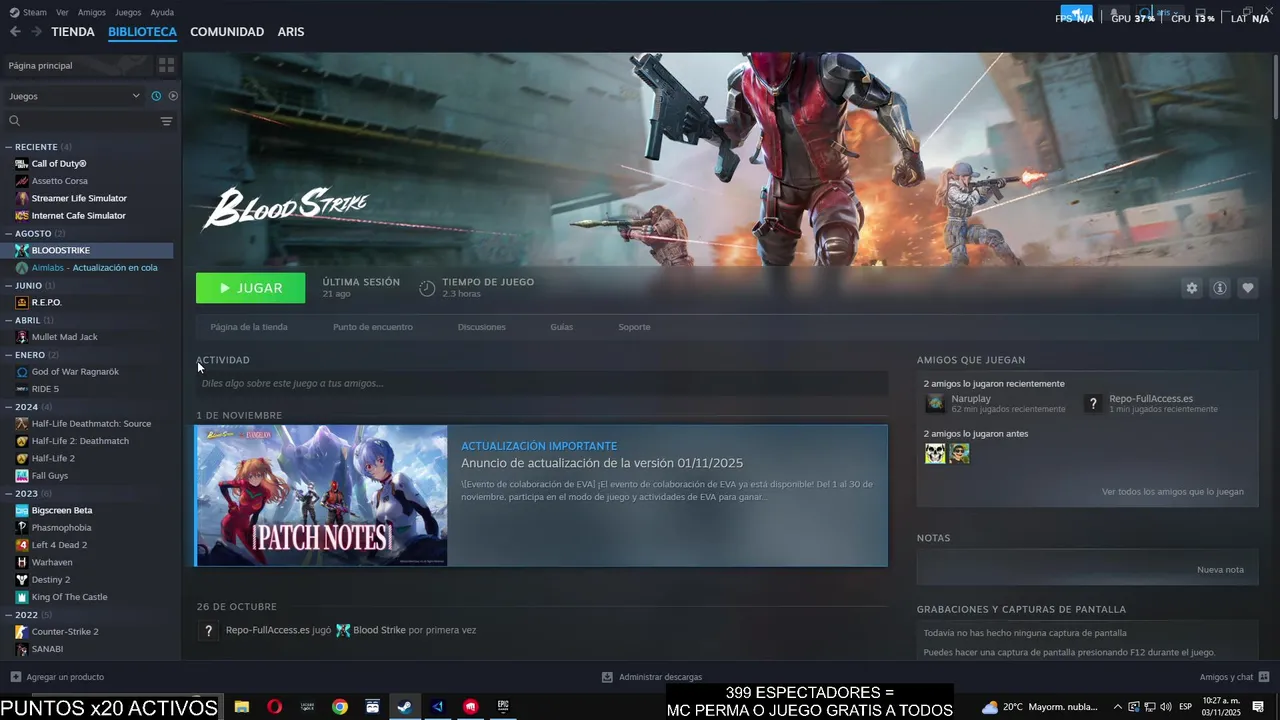
Task: Select Assetto Corsa in library
Action: tap(60, 181)
